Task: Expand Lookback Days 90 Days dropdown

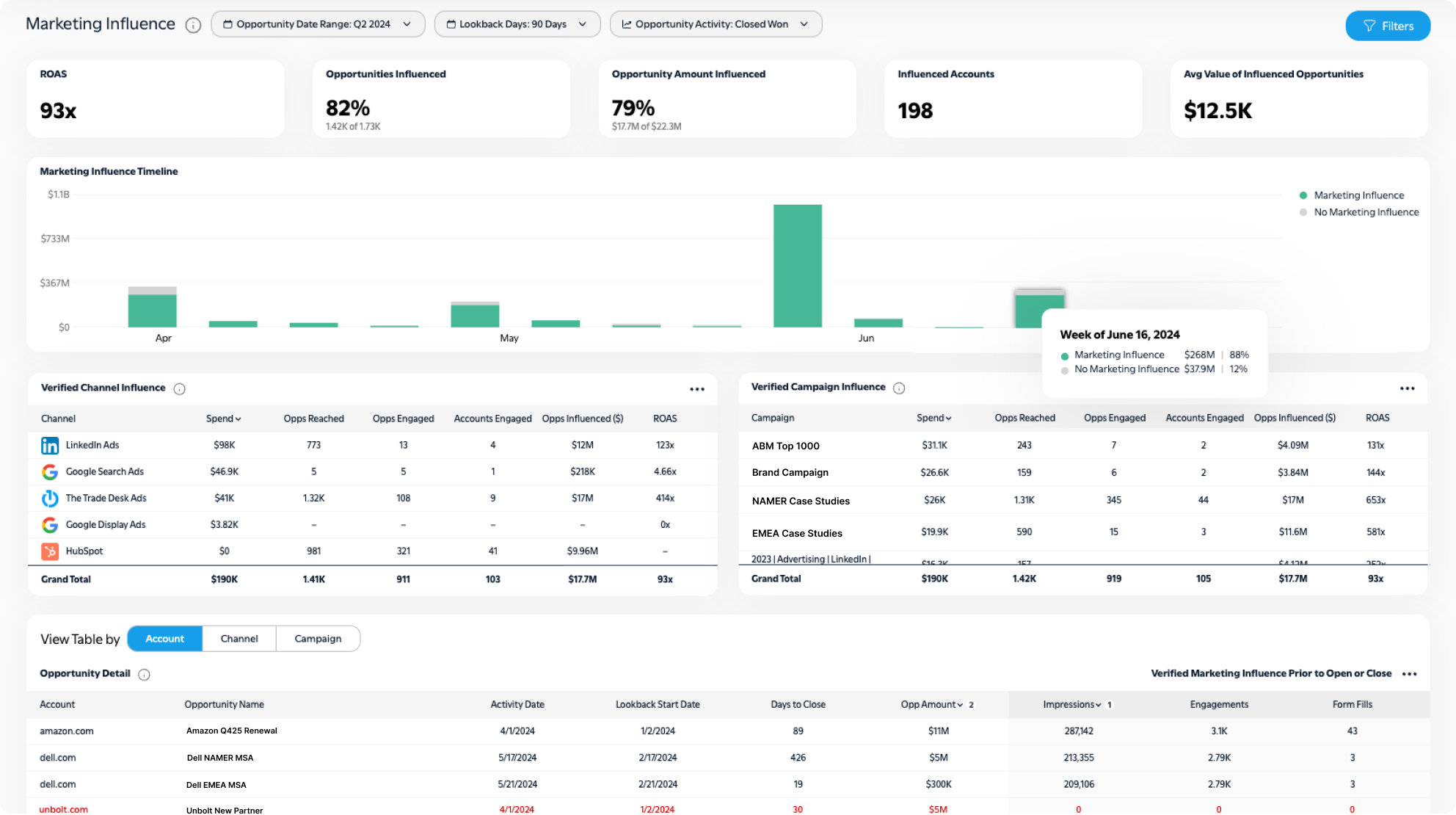Action: point(517,24)
